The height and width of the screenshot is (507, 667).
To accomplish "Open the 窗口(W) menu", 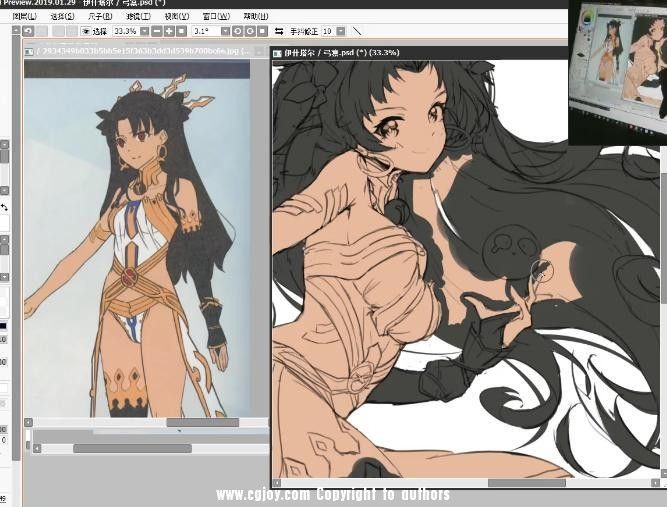I will tap(216, 17).
